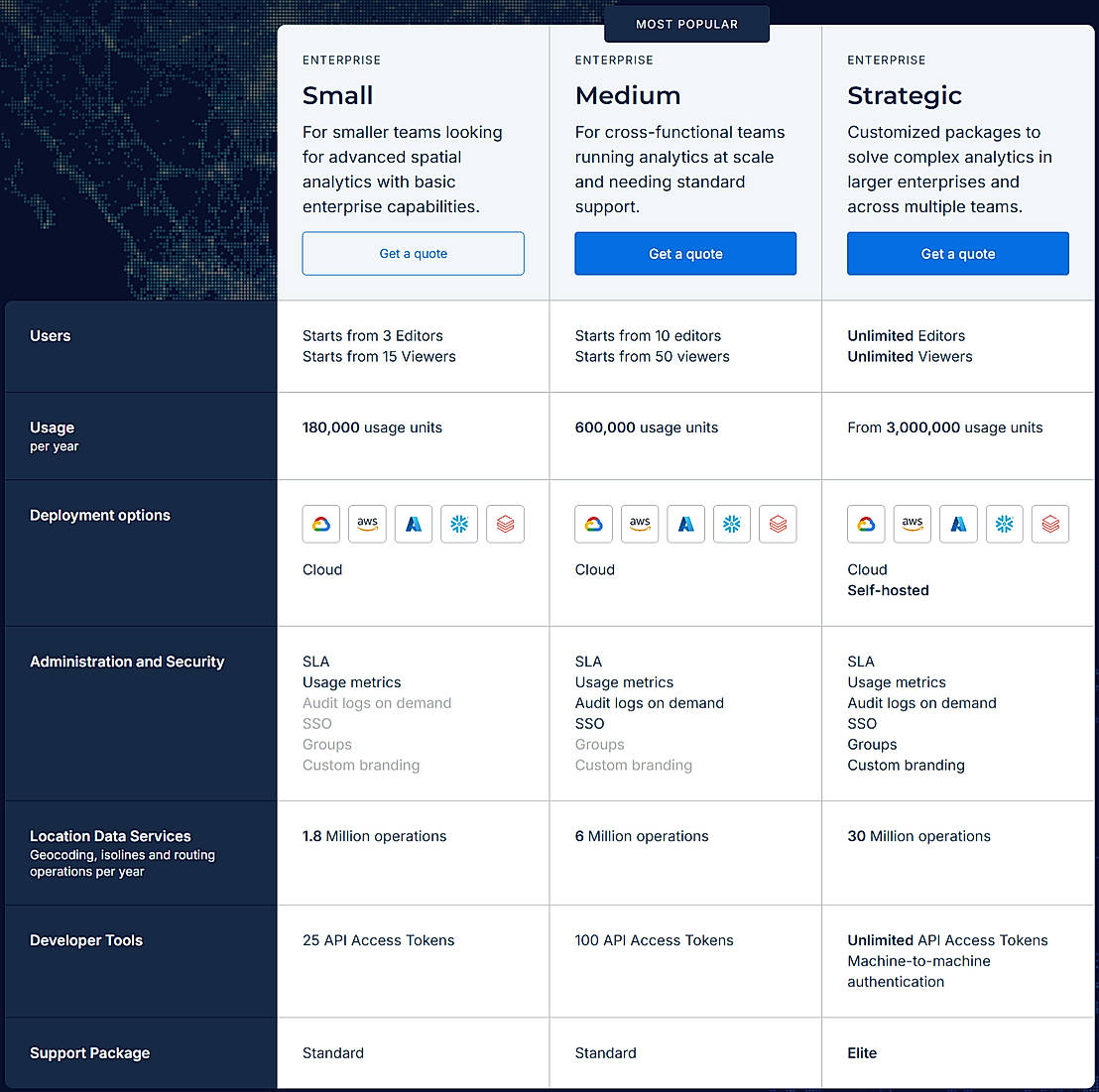
Task: Click Location Data Services row label
Action: (122, 853)
